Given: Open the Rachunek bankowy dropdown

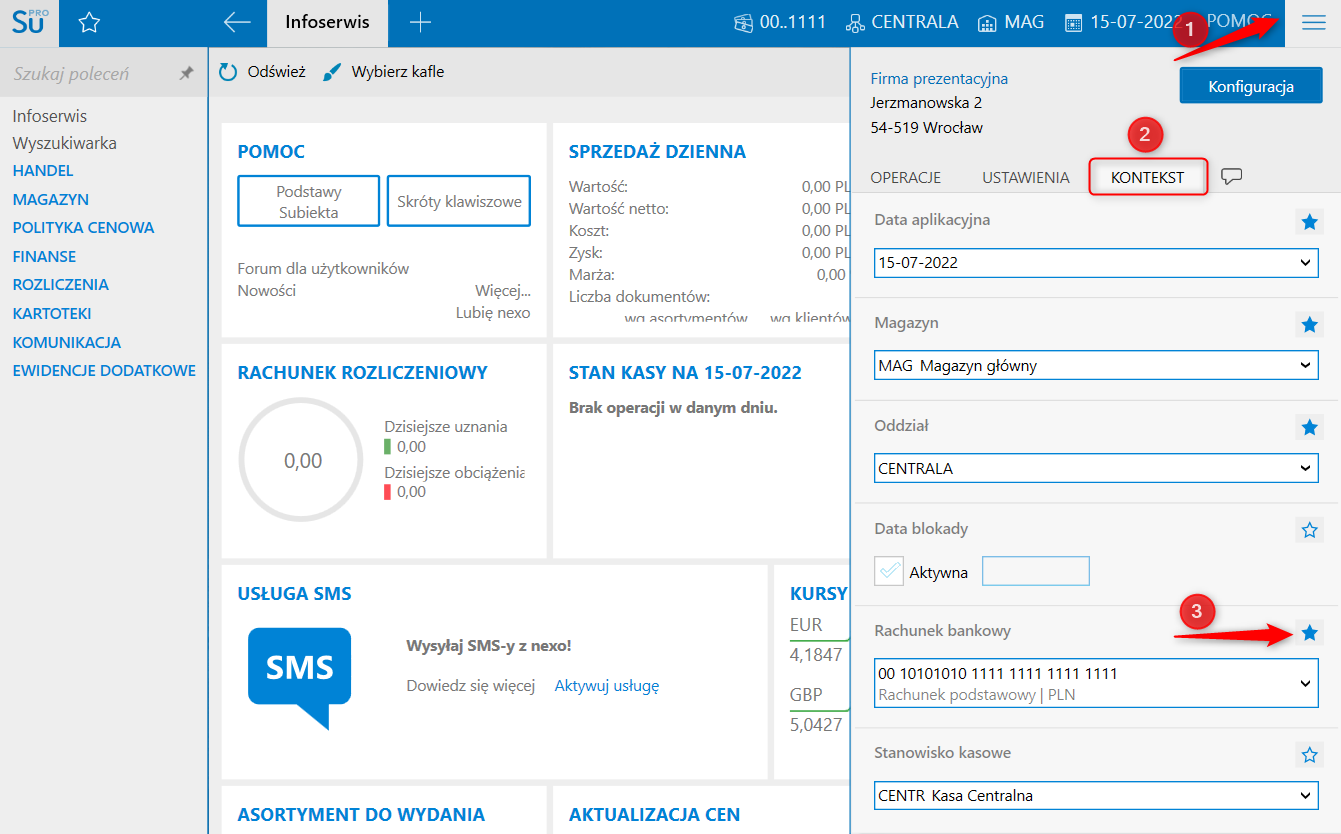Looking at the screenshot, I should point(1096,683).
